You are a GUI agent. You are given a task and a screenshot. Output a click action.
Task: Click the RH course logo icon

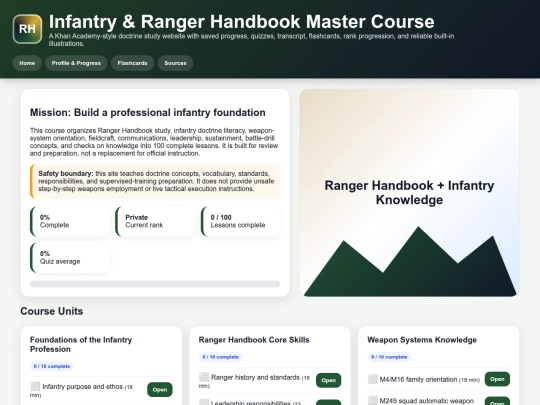pyautogui.click(x=27, y=29)
